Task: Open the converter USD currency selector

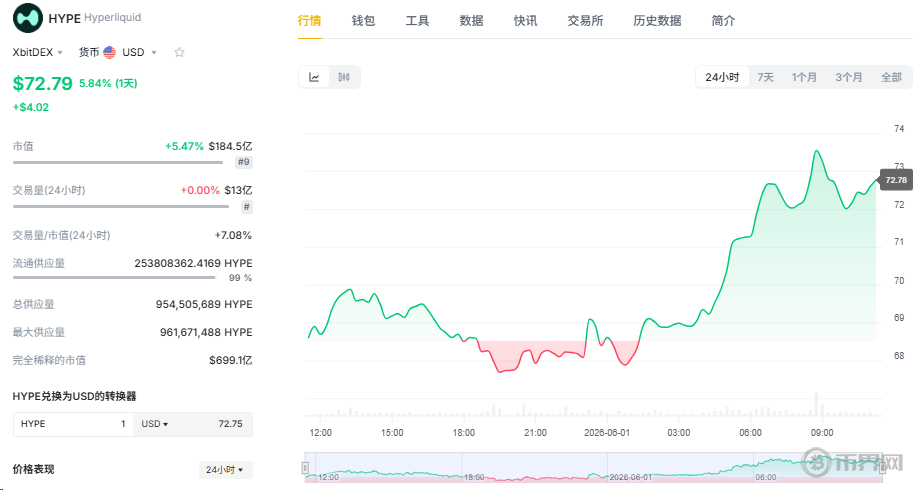Action: [x=154, y=424]
